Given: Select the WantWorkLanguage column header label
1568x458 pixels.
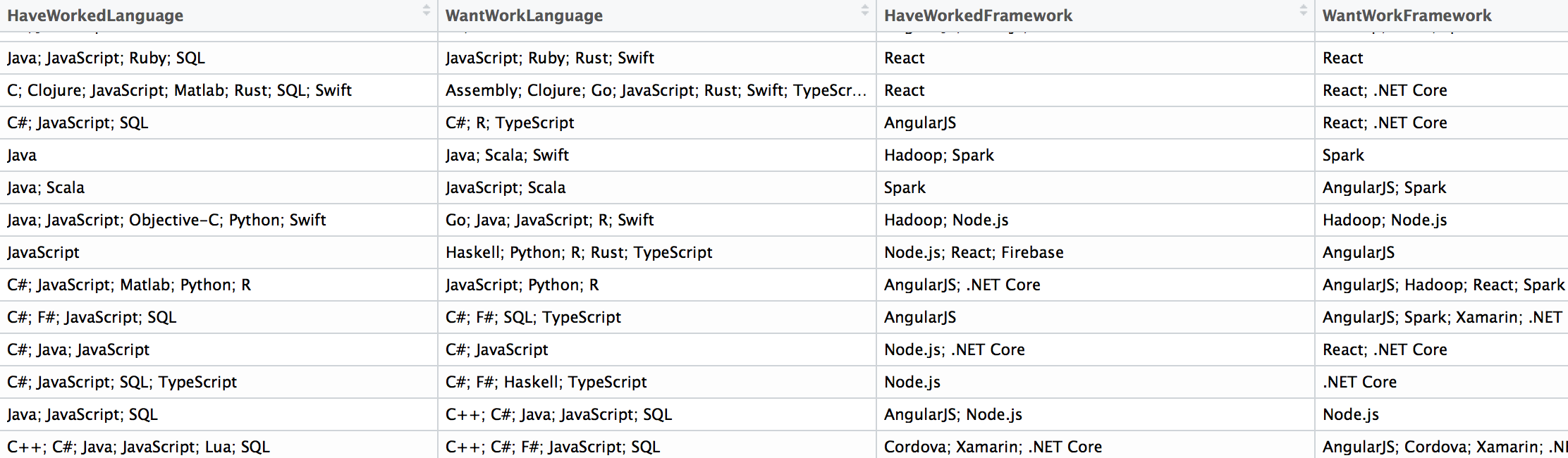Looking at the screenshot, I should (524, 16).
